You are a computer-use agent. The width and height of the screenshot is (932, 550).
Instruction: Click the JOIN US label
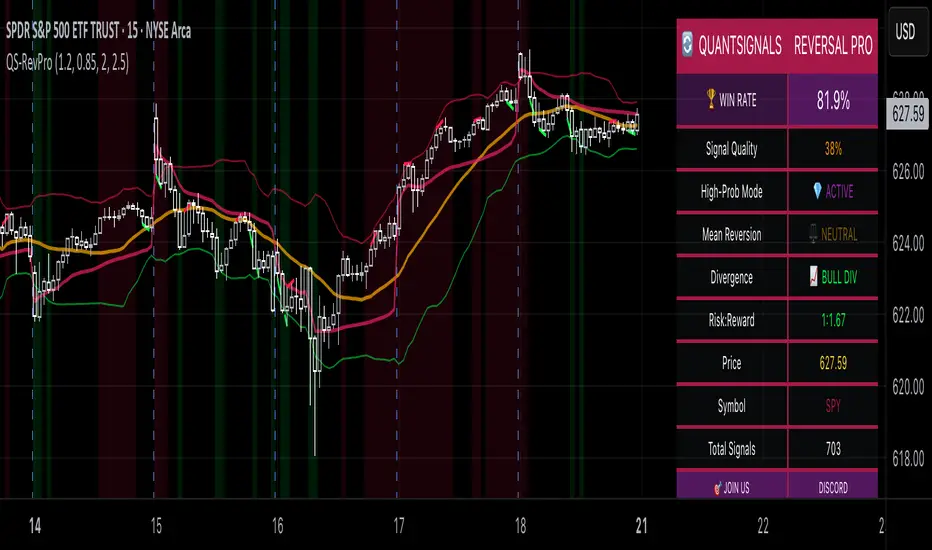pos(736,488)
